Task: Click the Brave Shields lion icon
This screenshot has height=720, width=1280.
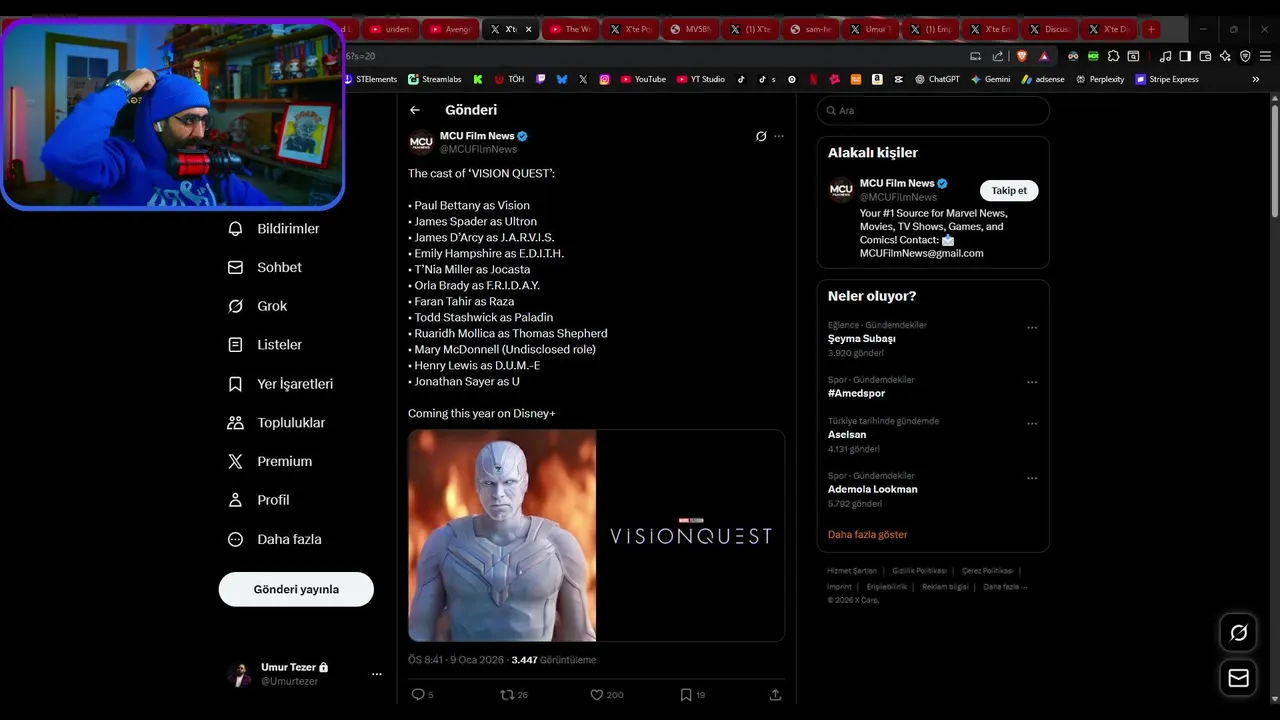Action: tap(1022, 56)
